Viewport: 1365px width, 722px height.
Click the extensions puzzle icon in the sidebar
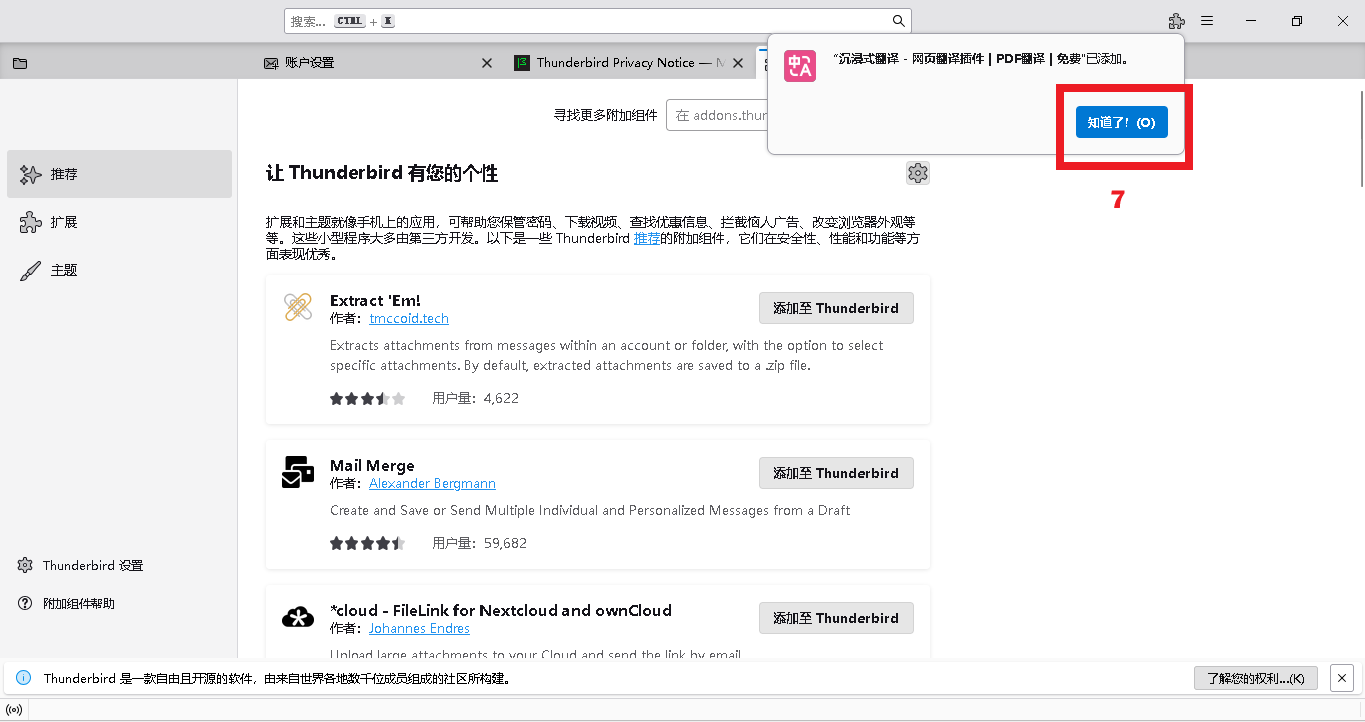[x=30, y=222]
